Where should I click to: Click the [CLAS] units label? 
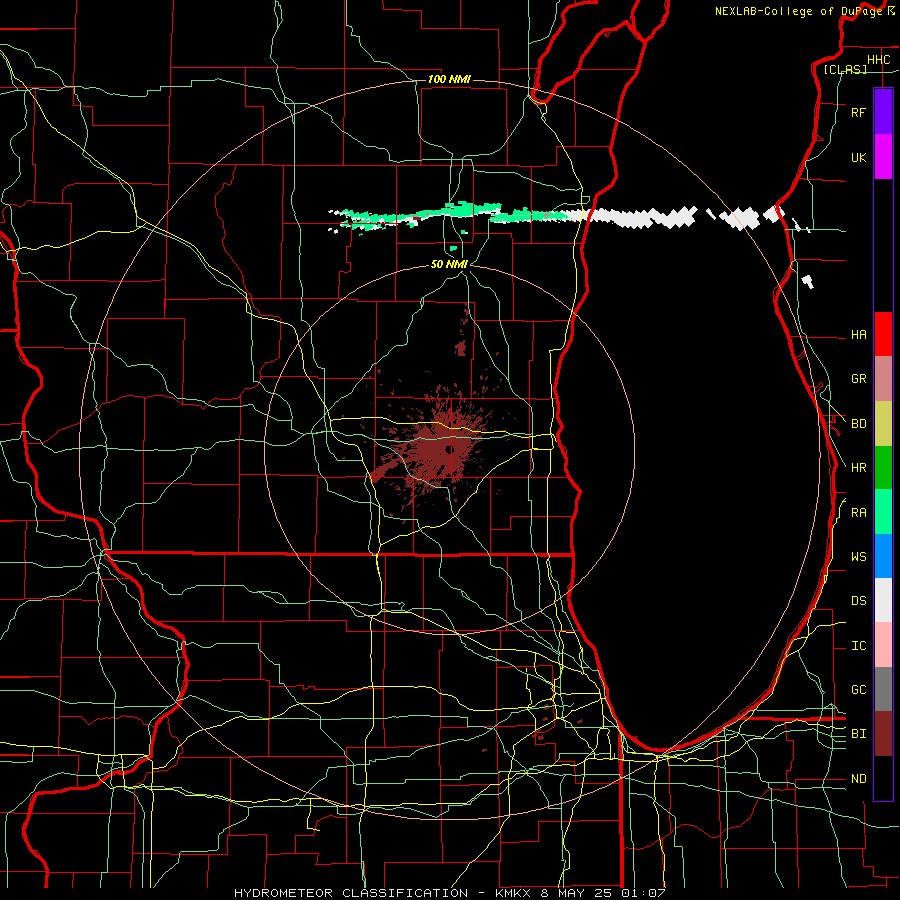coord(845,69)
